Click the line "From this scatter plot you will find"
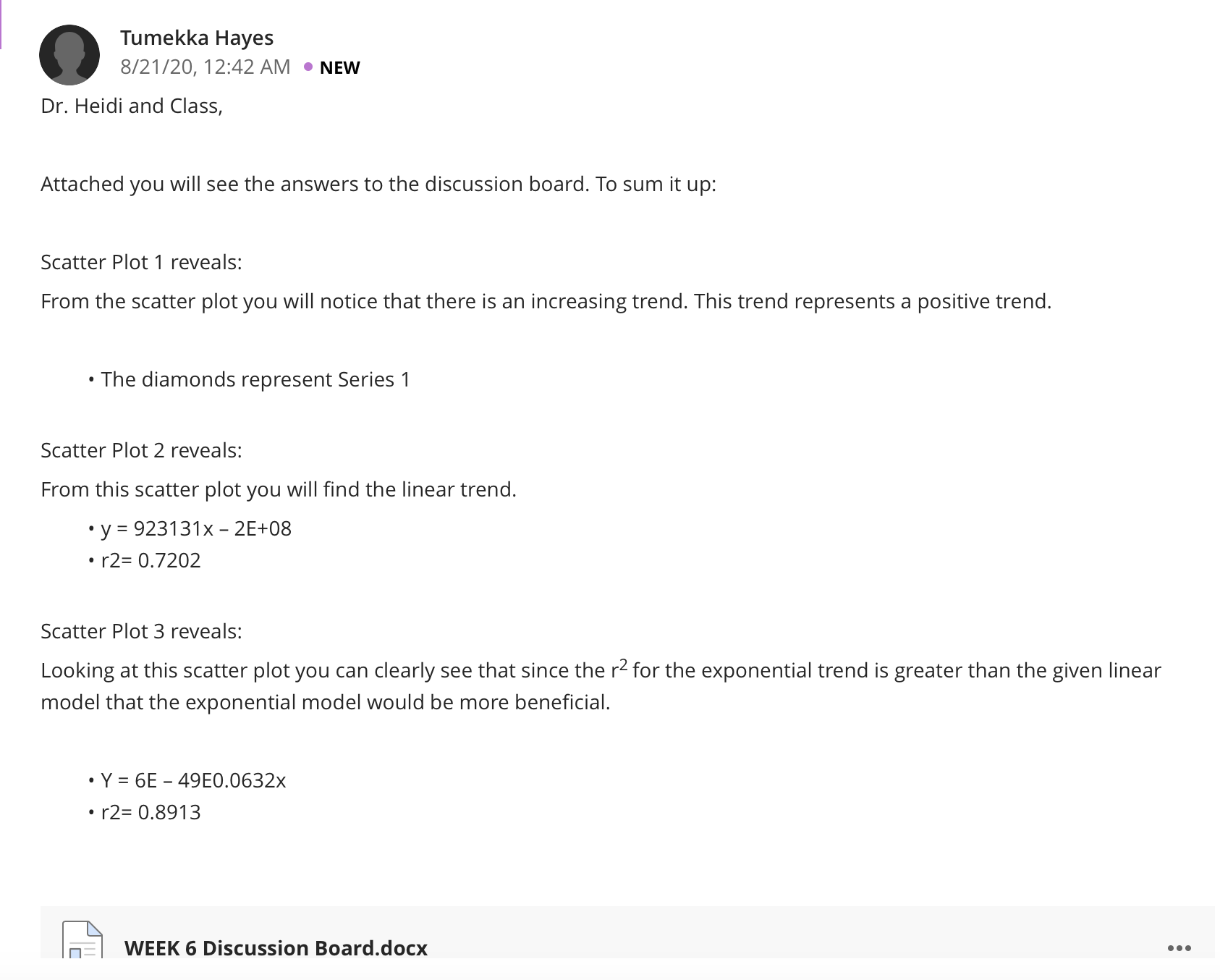This screenshot has width=1220, height=980. point(279,489)
